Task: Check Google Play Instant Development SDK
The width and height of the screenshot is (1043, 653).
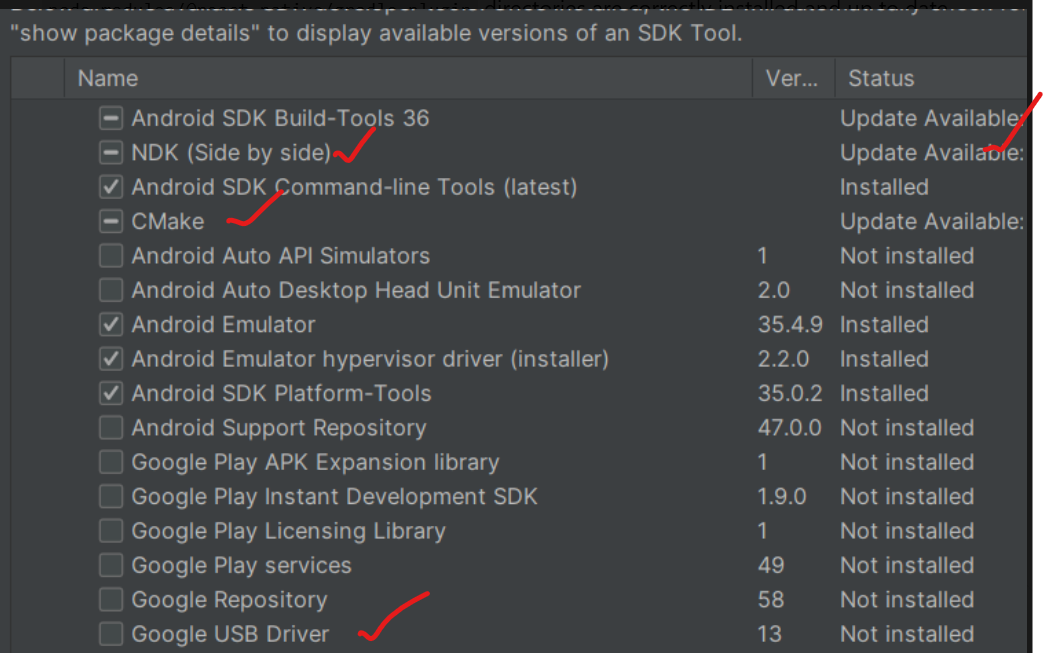Action: (x=110, y=497)
